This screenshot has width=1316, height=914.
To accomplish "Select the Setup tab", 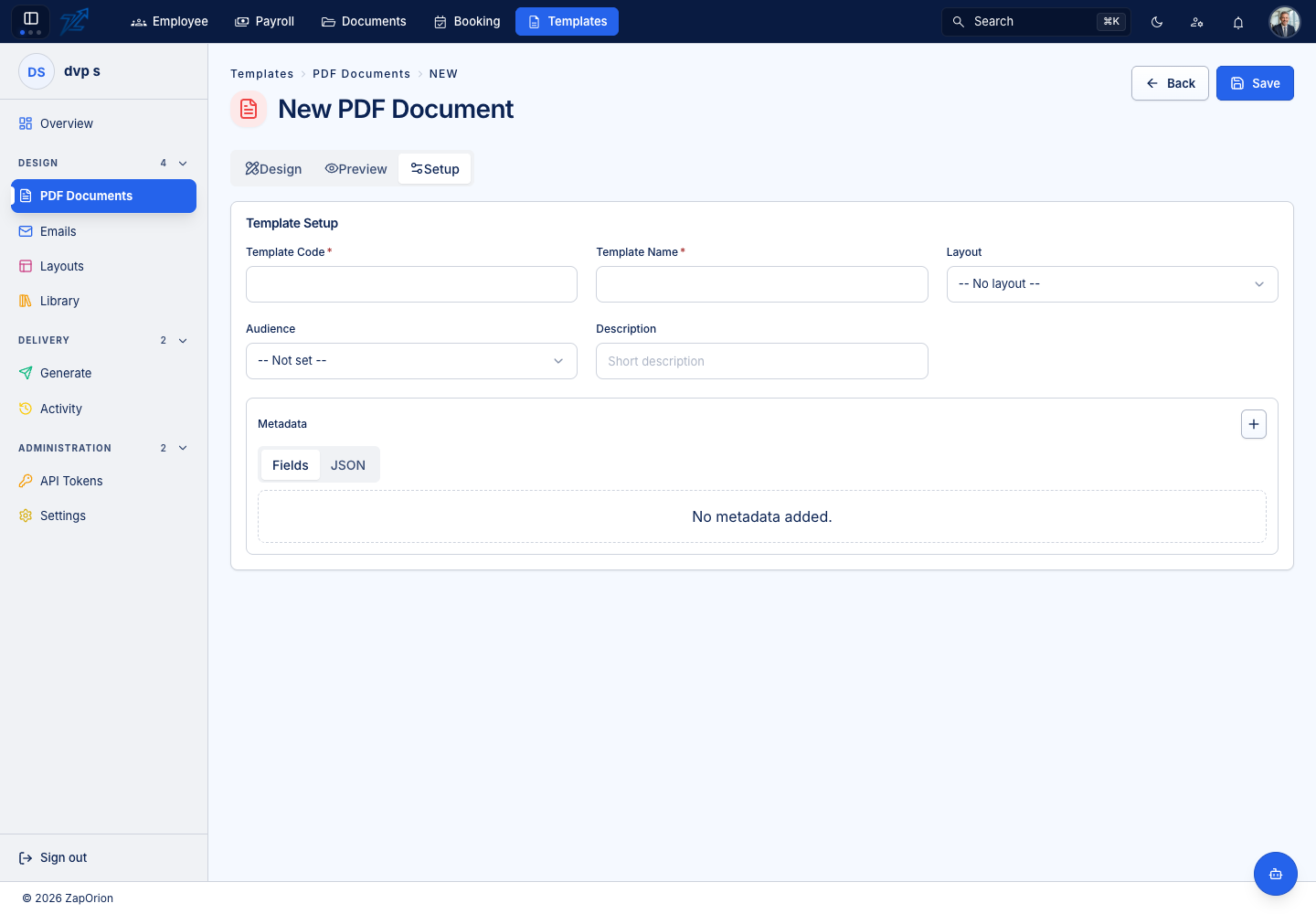I will point(435,169).
